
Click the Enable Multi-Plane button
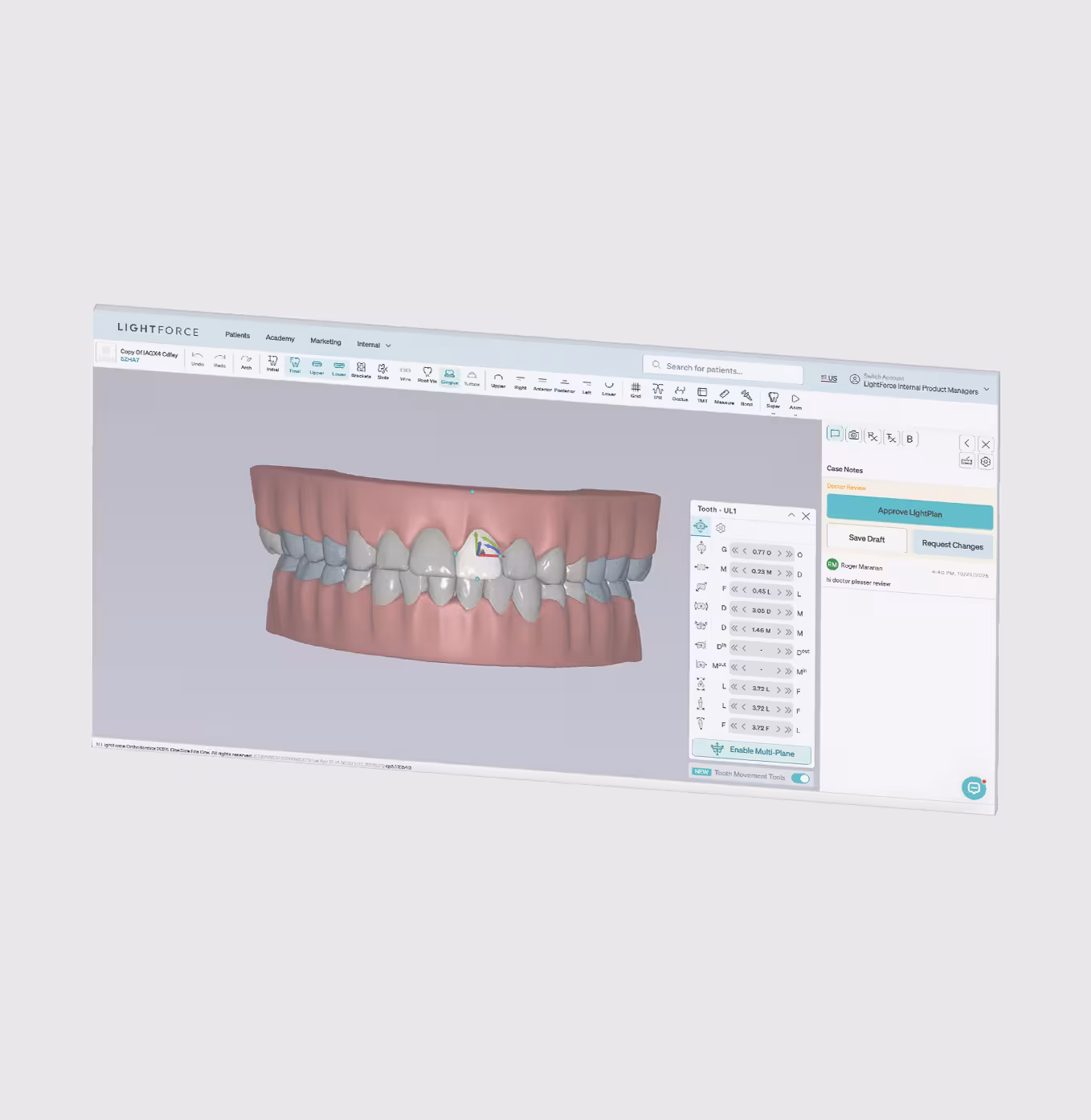752,751
